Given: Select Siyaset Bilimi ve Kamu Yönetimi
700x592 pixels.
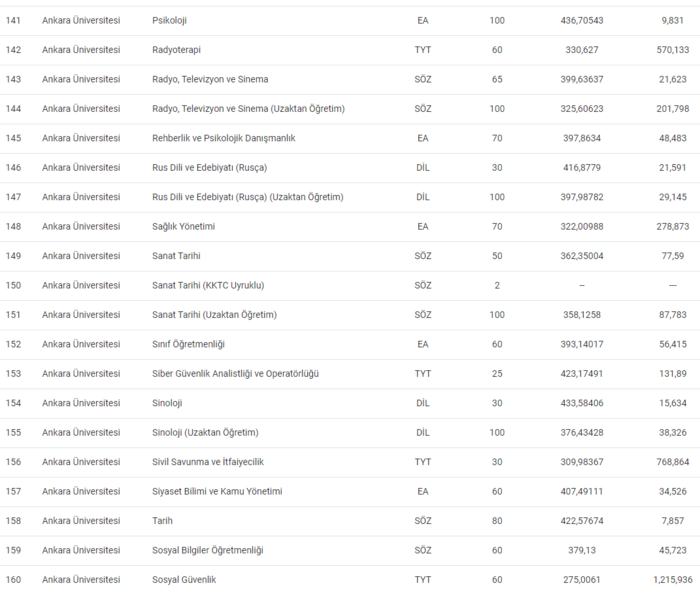Looking at the screenshot, I should pyautogui.click(x=217, y=492).
